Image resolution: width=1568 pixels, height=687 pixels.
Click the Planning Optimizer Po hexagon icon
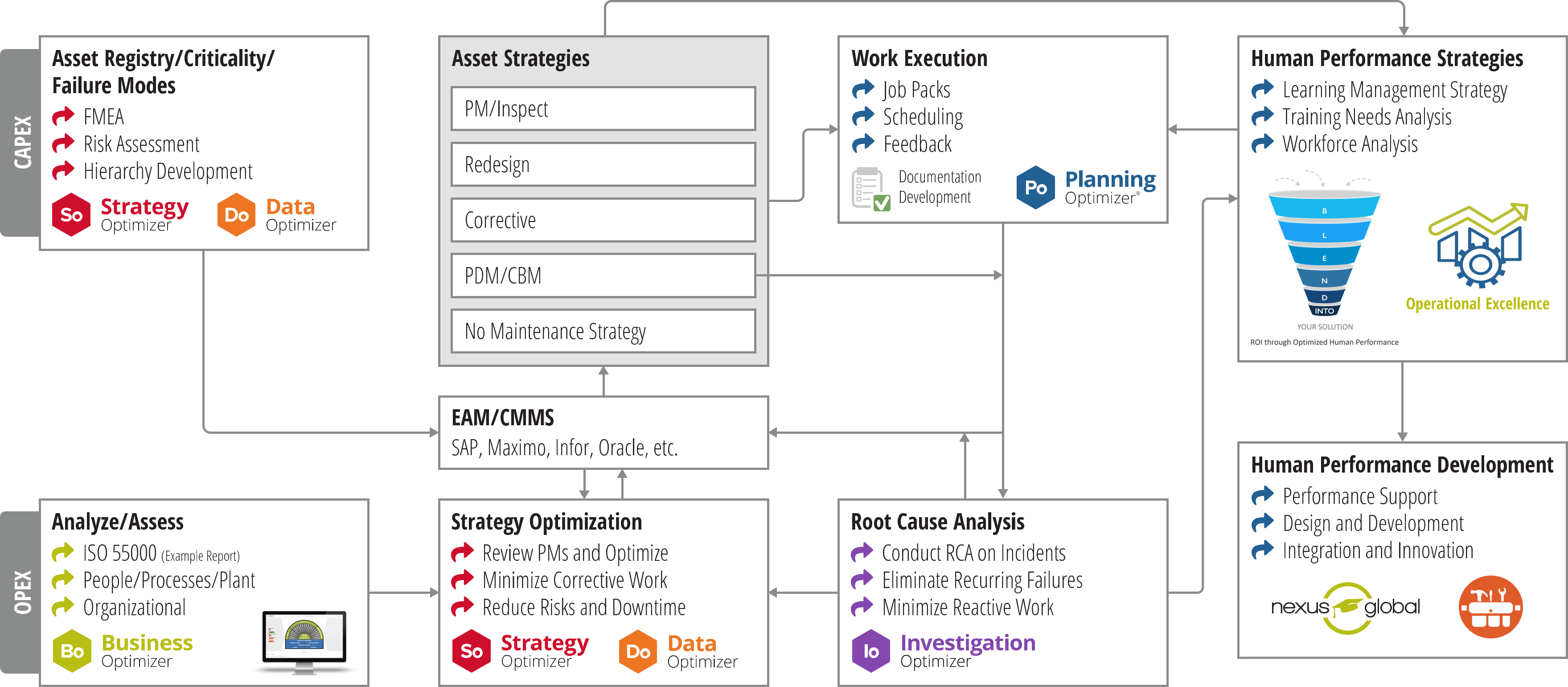click(x=1035, y=188)
